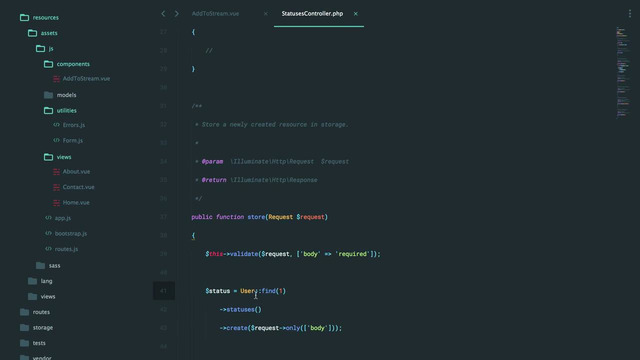The height and width of the screenshot is (360, 640).
Task: Click the Form.js file icon
Action: [56, 140]
